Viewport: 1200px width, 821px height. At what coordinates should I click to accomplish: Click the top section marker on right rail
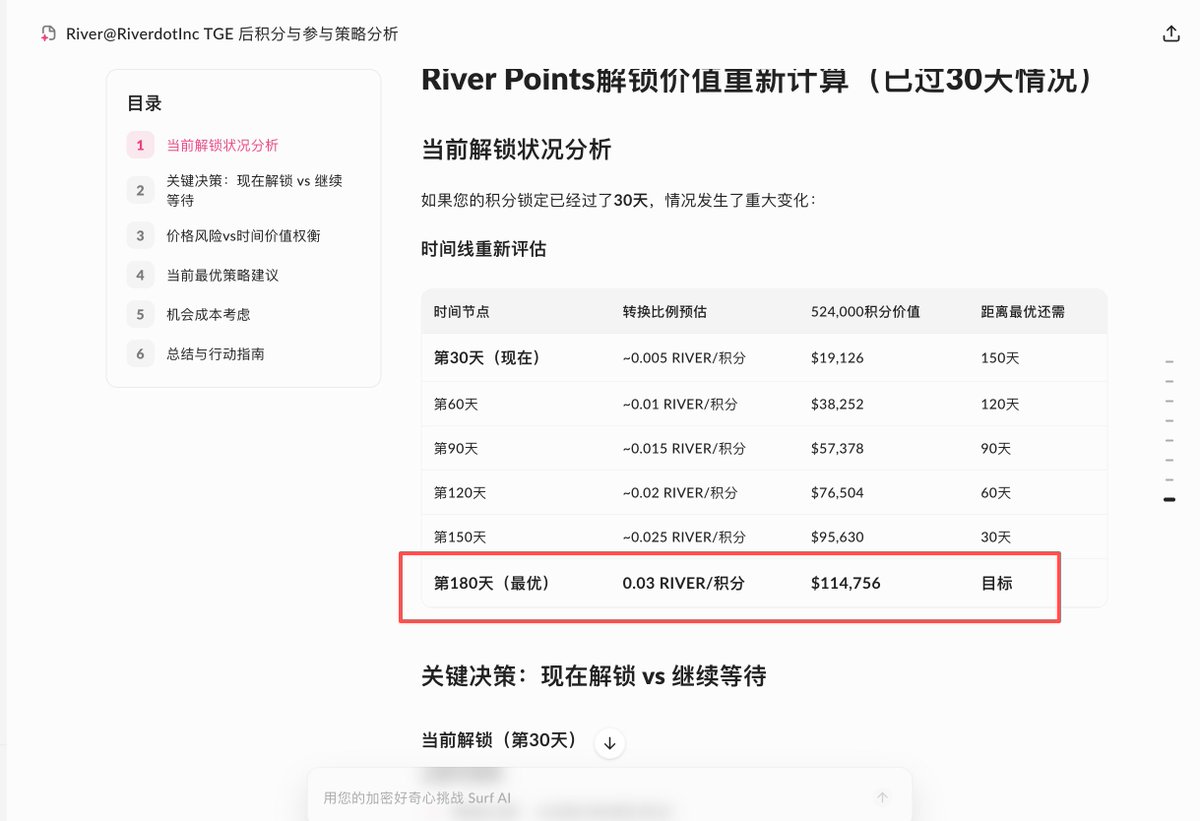point(1170,361)
